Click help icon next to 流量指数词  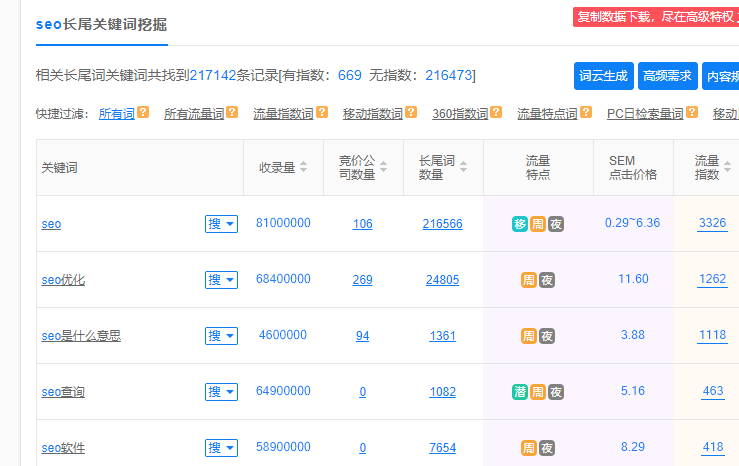[x=321, y=114]
